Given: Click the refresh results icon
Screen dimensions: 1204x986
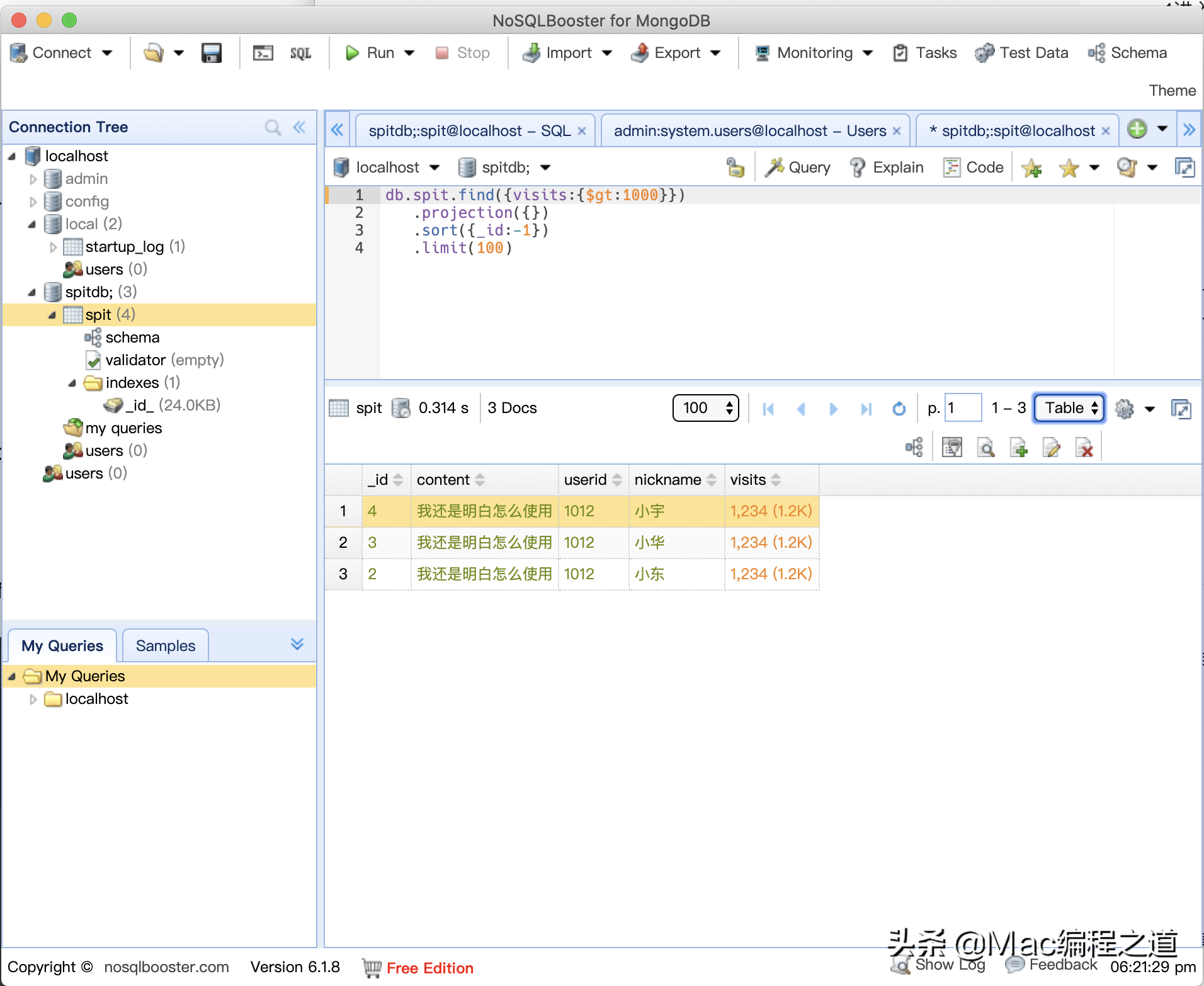Looking at the screenshot, I should [899, 409].
